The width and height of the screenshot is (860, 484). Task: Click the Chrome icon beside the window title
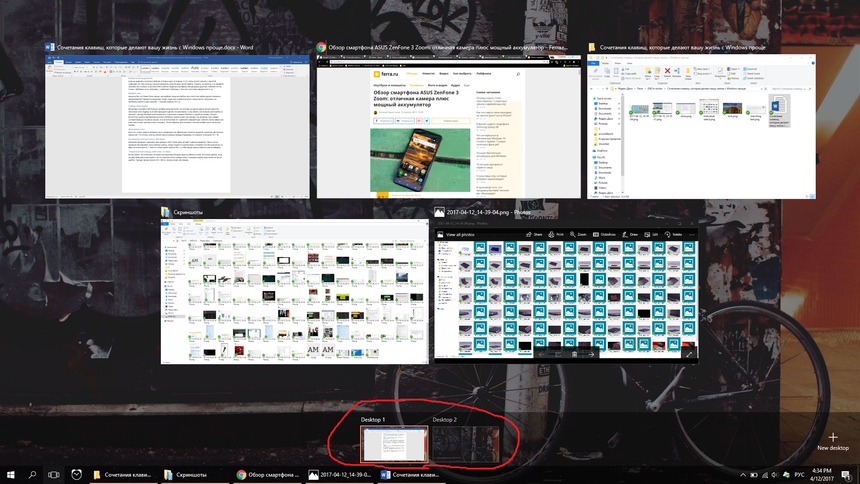point(321,47)
